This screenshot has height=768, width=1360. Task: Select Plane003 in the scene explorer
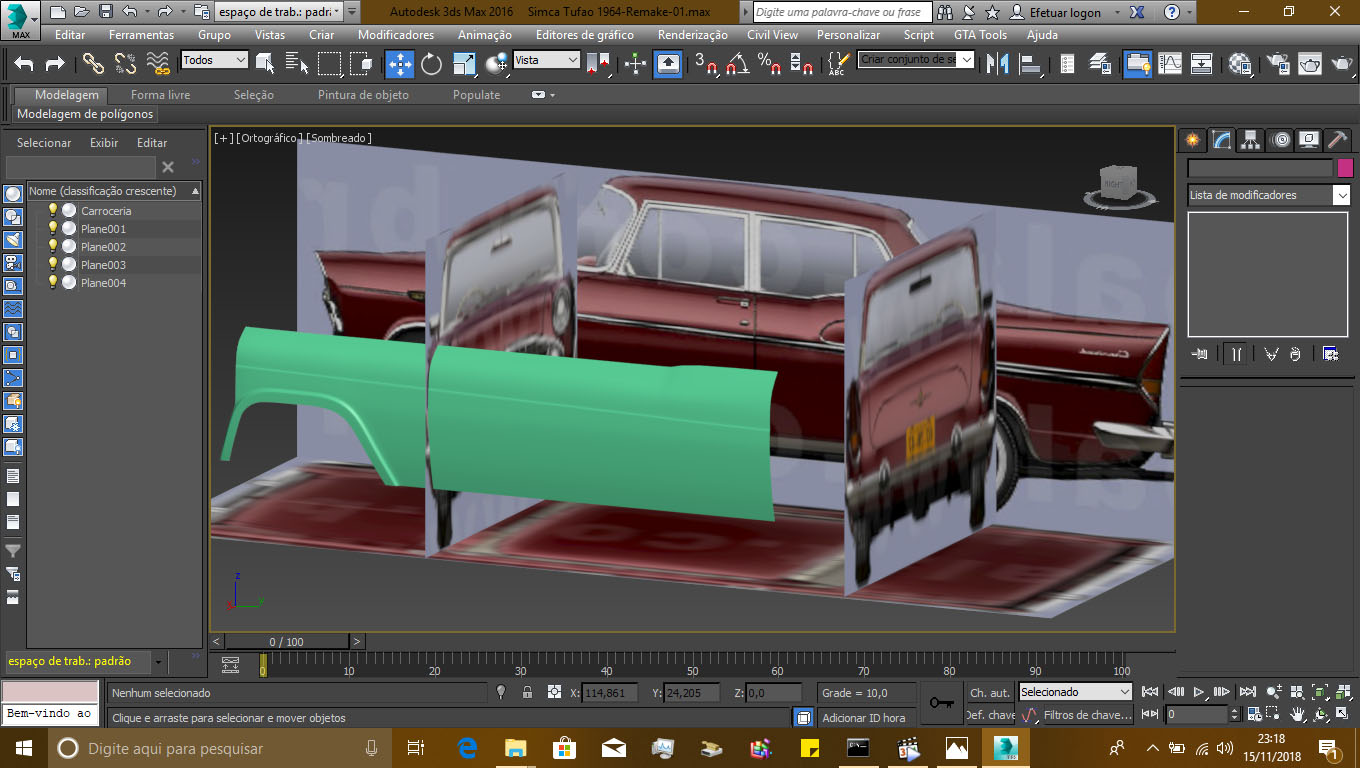(x=102, y=262)
